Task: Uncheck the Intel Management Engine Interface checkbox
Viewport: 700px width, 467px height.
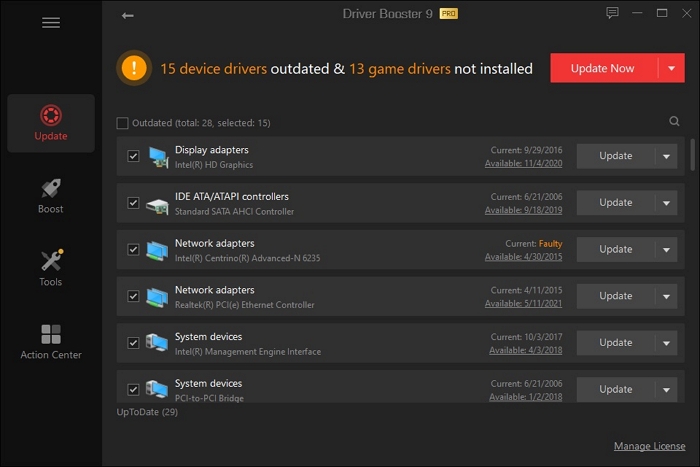Action: coord(133,343)
